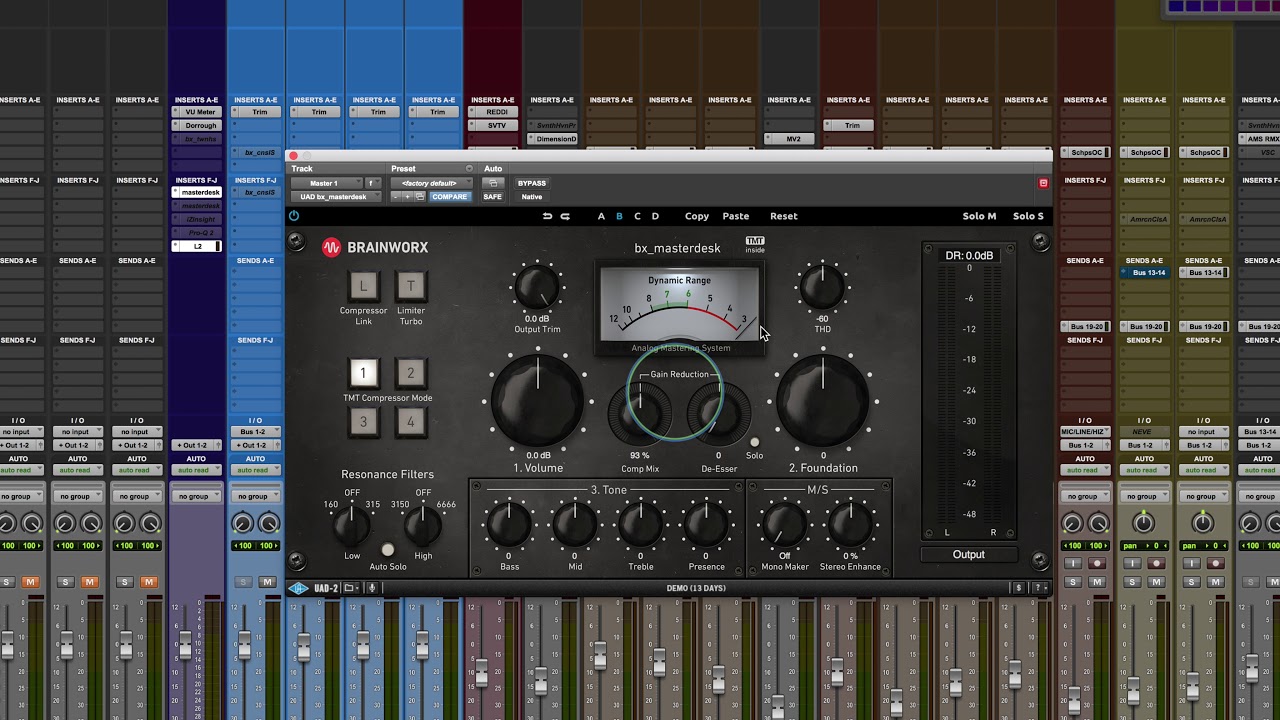Toggle the COMPARE button
Viewport: 1280px width, 720px height.
449,197
